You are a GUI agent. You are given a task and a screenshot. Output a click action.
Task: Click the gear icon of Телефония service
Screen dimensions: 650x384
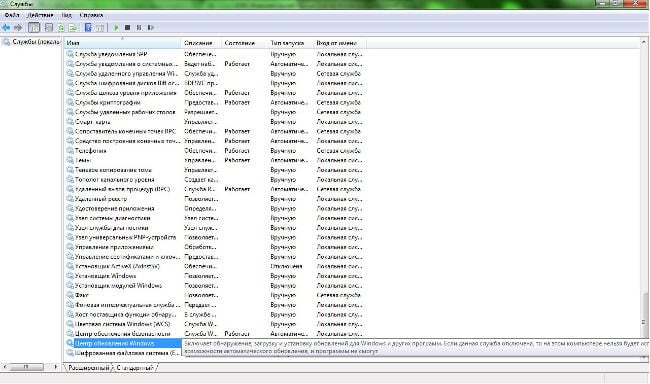coord(70,151)
